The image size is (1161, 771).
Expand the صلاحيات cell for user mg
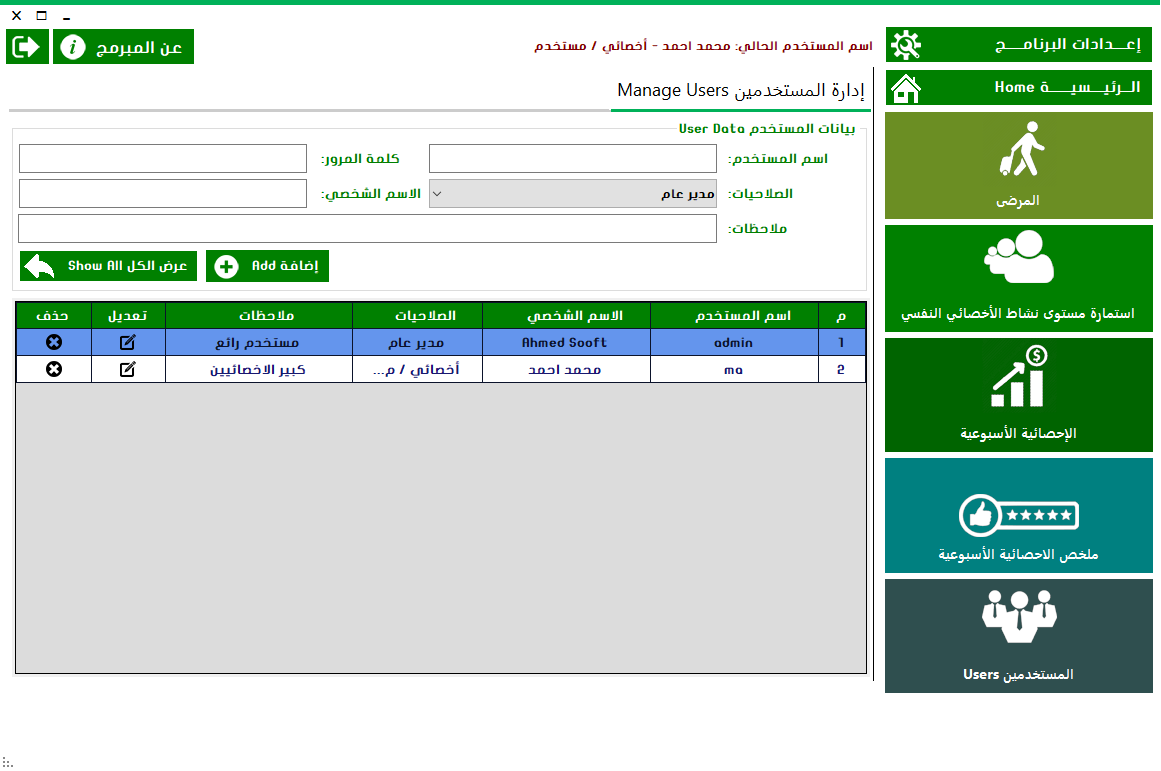pyautogui.click(x=418, y=369)
